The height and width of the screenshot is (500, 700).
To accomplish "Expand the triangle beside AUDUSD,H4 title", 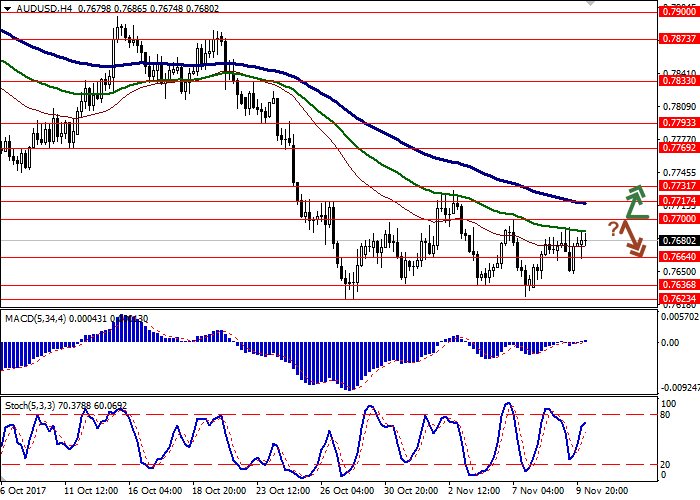I will click(6, 8).
